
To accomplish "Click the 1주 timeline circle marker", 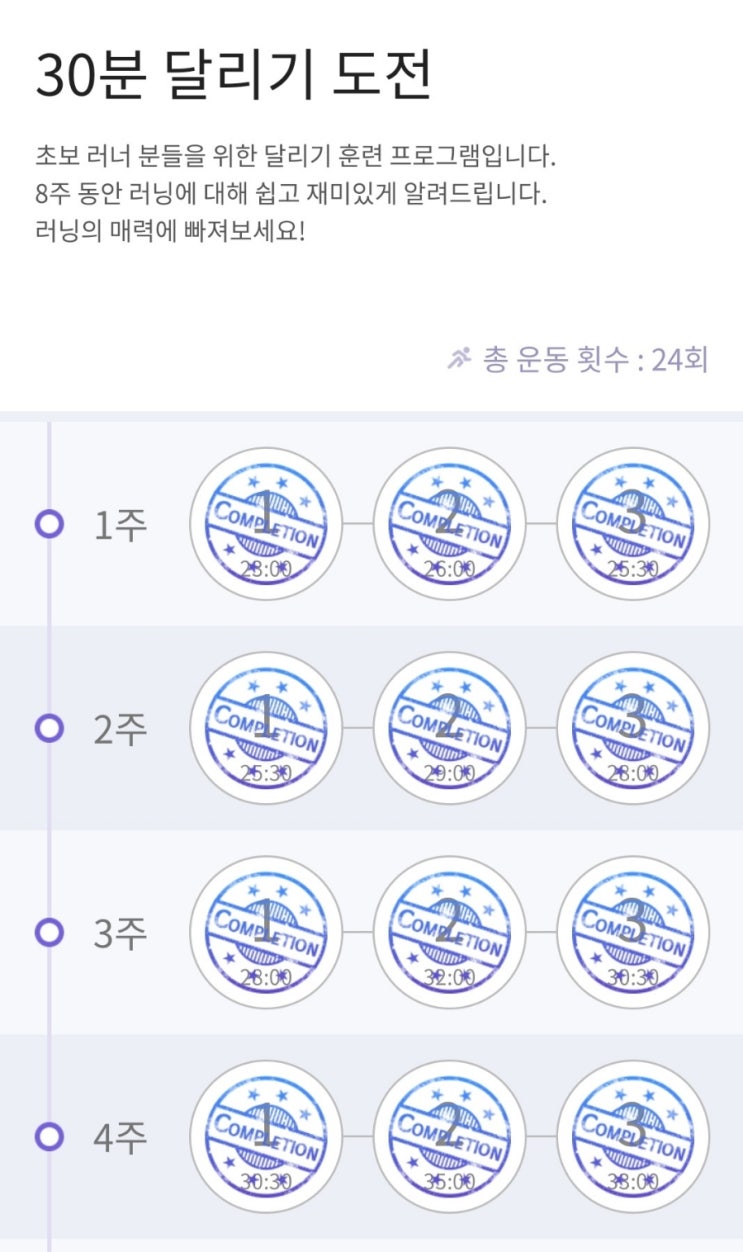I will [49, 524].
